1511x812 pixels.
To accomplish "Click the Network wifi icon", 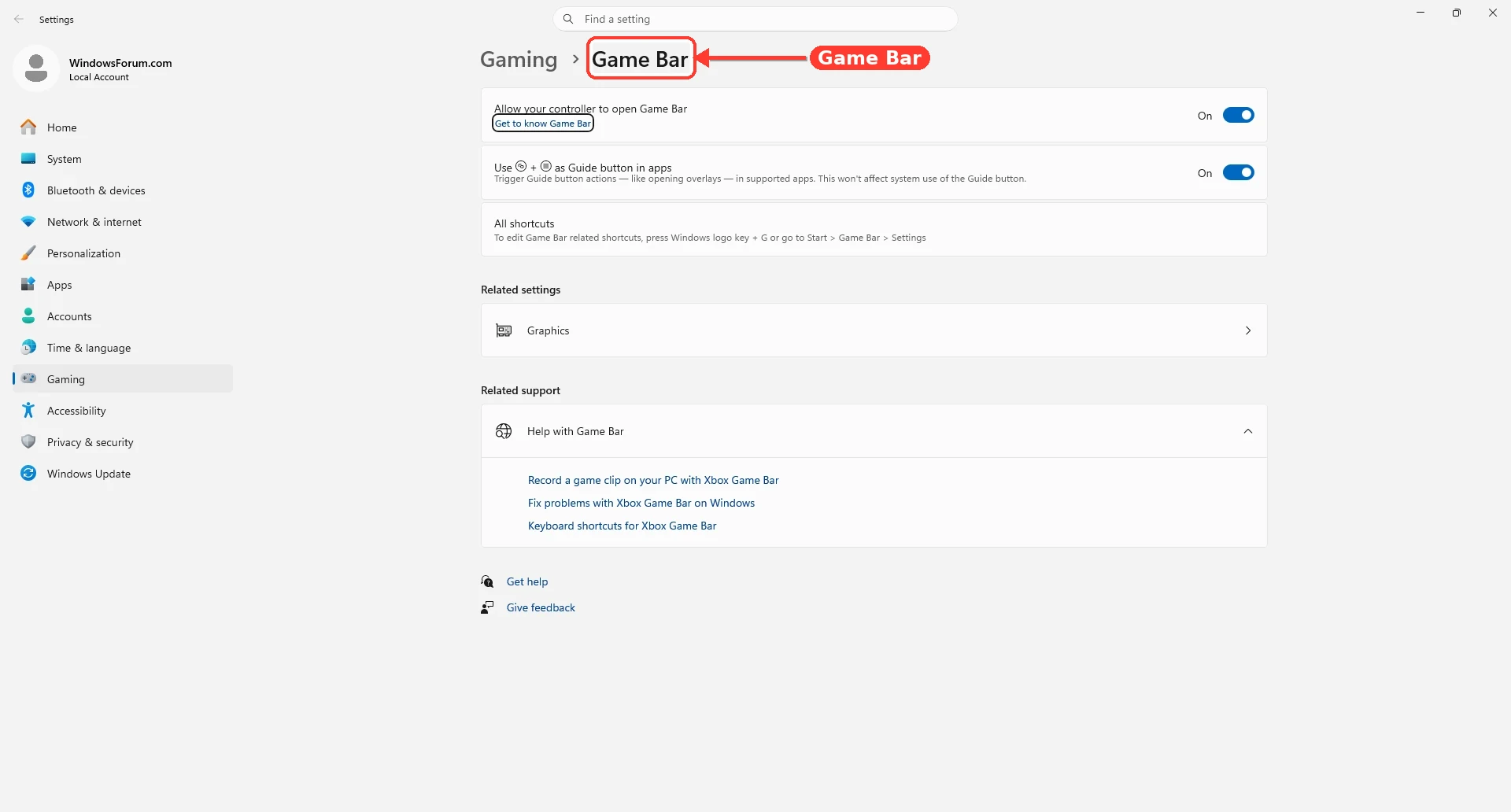I will (28, 222).
